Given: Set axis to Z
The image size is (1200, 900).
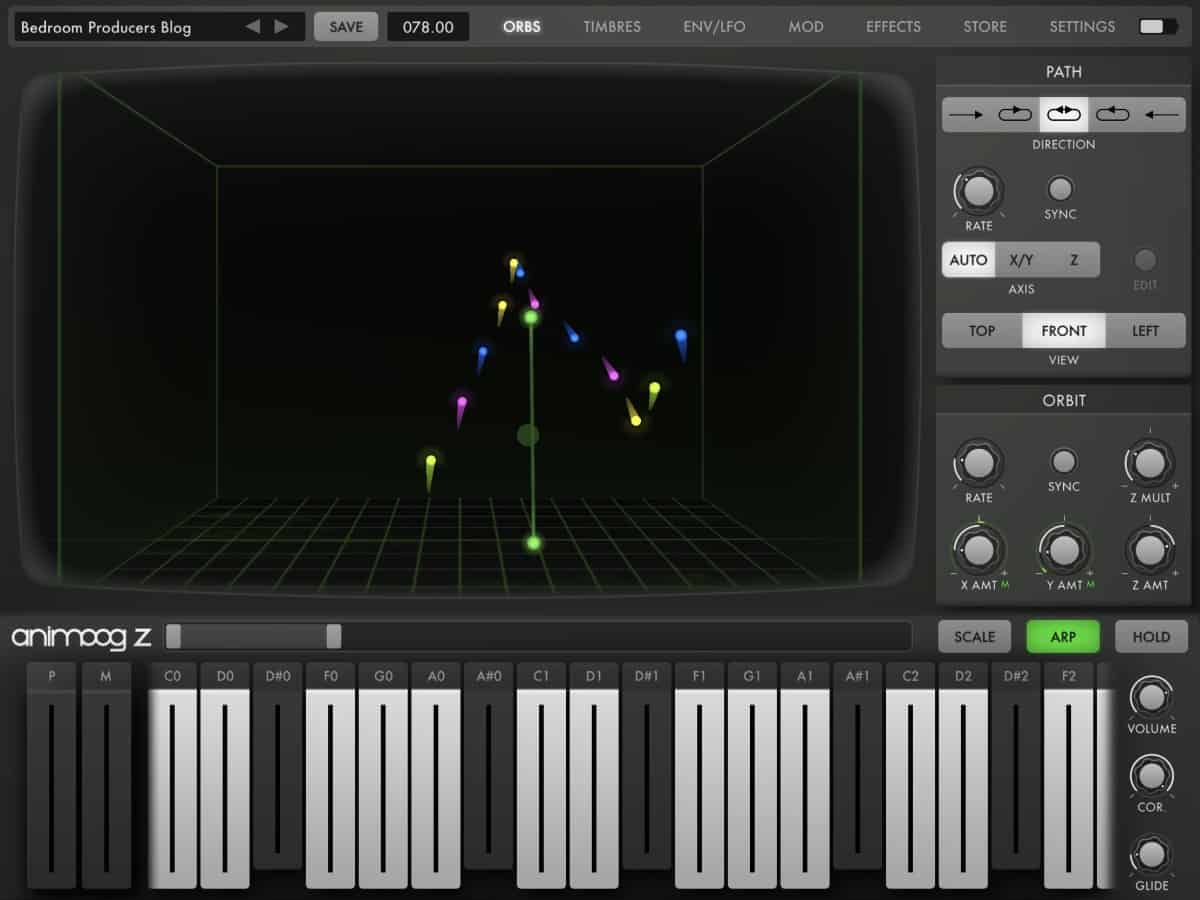Looking at the screenshot, I should pos(1074,260).
